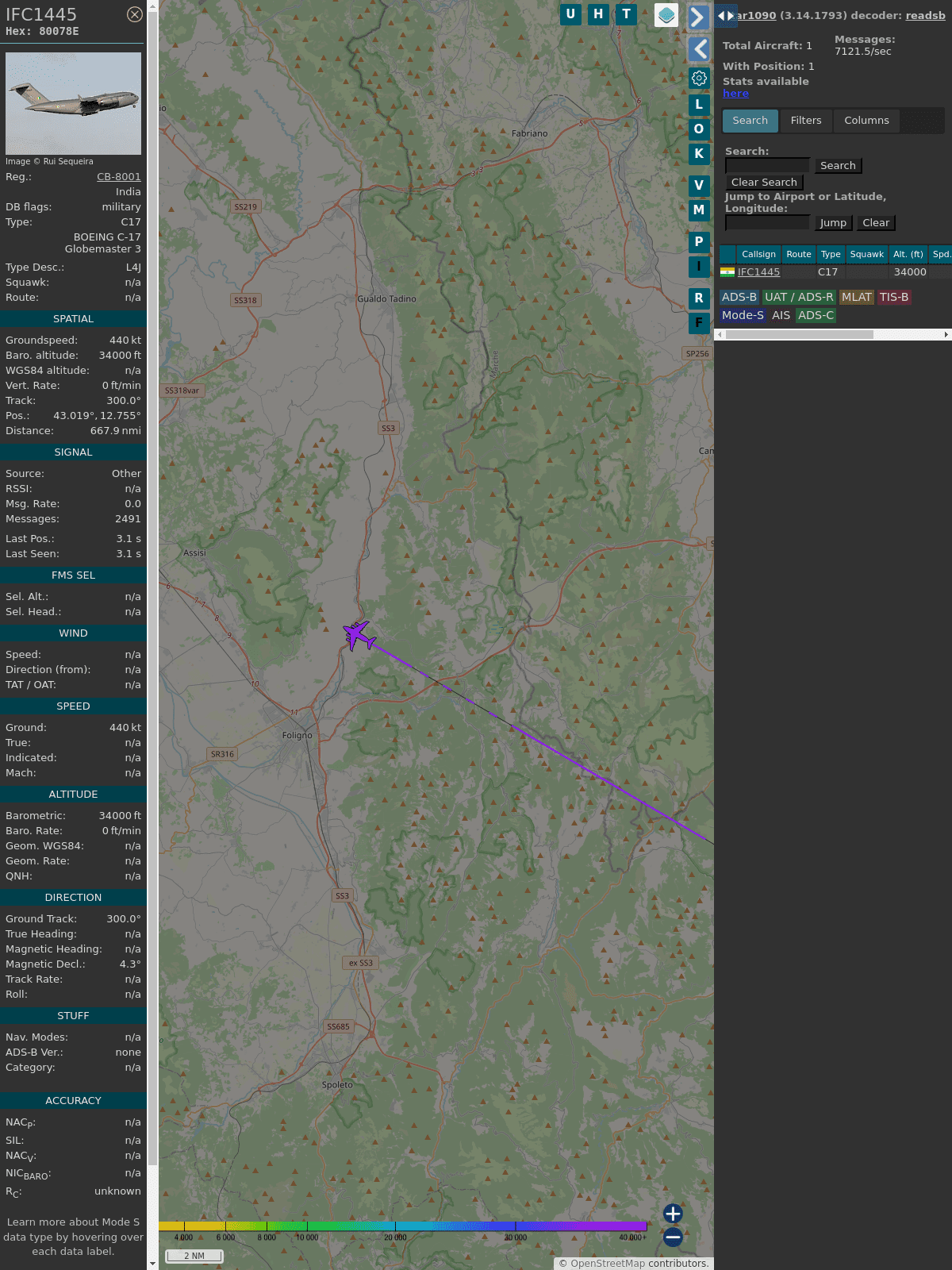
Task: Click the info panel scroll up arrow
Action: click(x=153, y=6)
